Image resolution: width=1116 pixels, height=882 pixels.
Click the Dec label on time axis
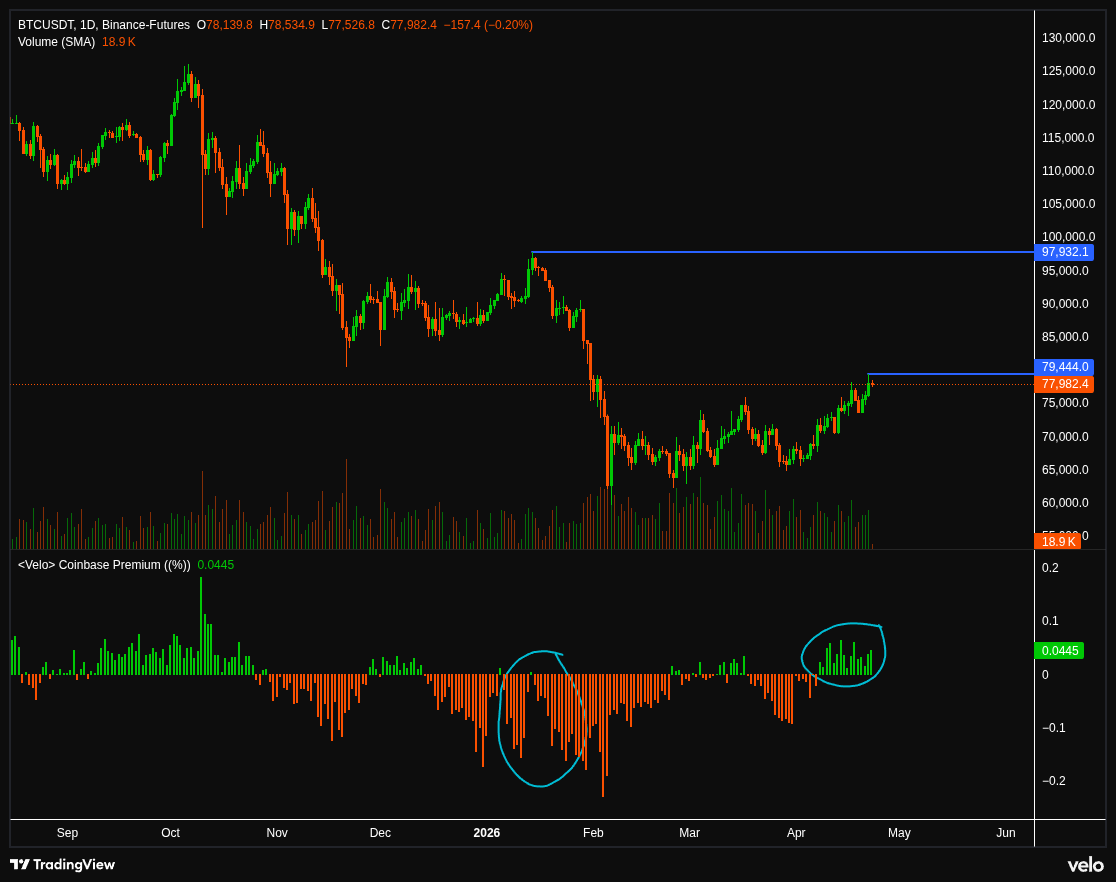coord(380,832)
